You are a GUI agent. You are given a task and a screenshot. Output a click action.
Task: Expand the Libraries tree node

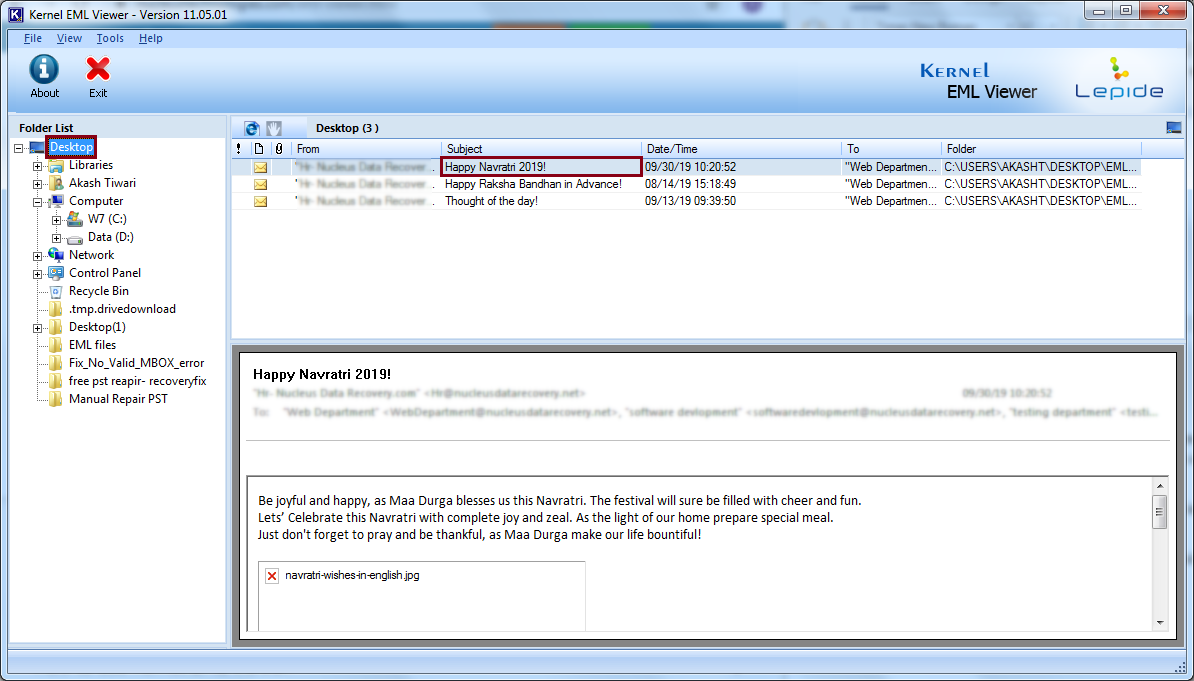[37, 166]
